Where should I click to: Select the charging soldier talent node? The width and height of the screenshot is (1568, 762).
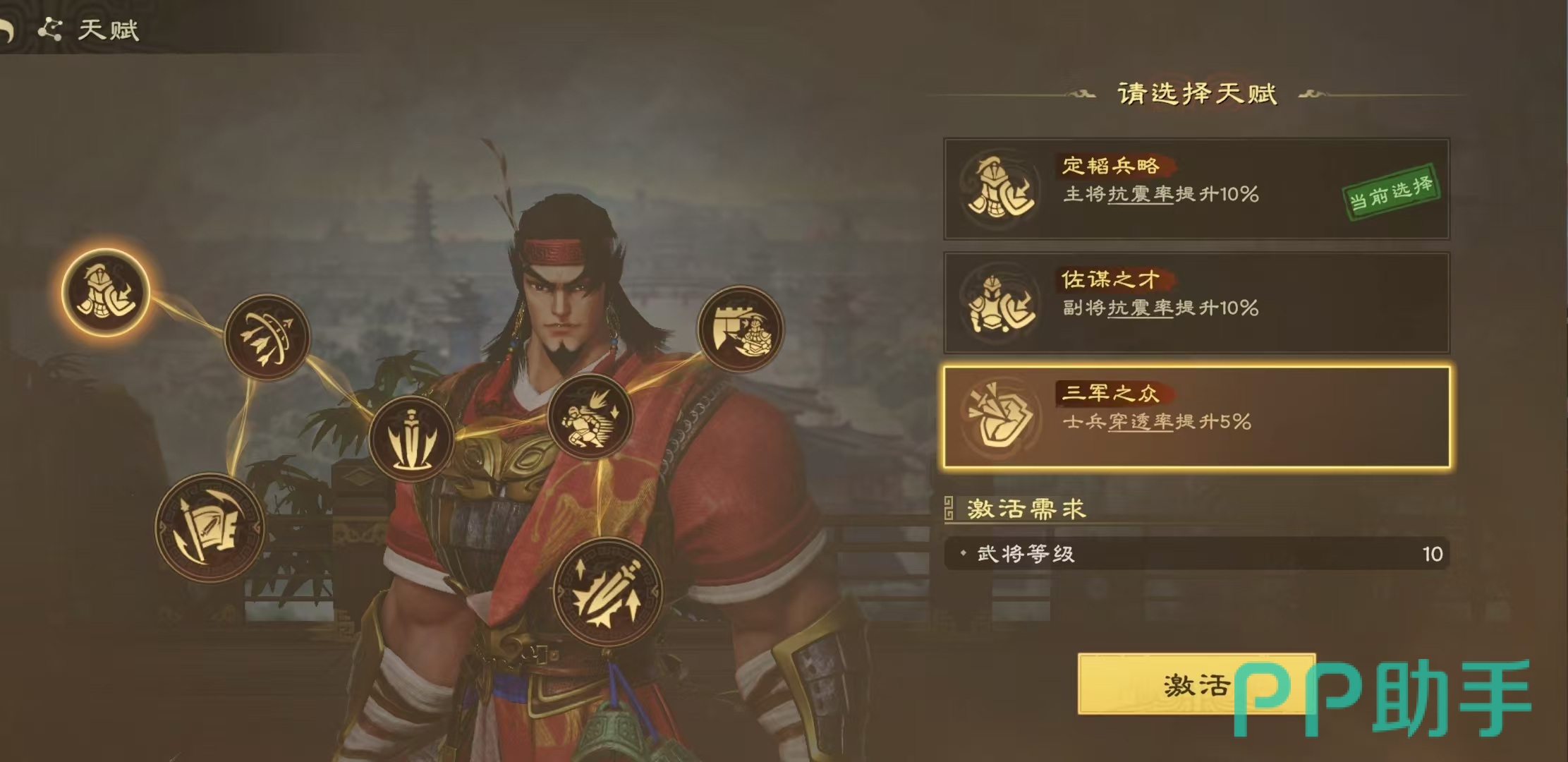pyautogui.click(x=590, y=417)
